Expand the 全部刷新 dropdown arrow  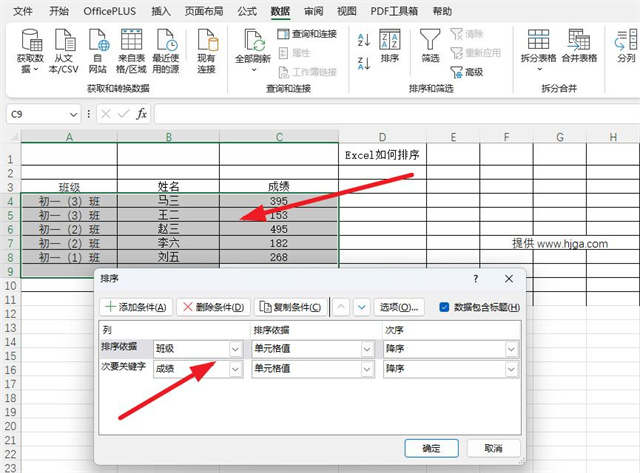pyautogui.click(x=253, y=69)
